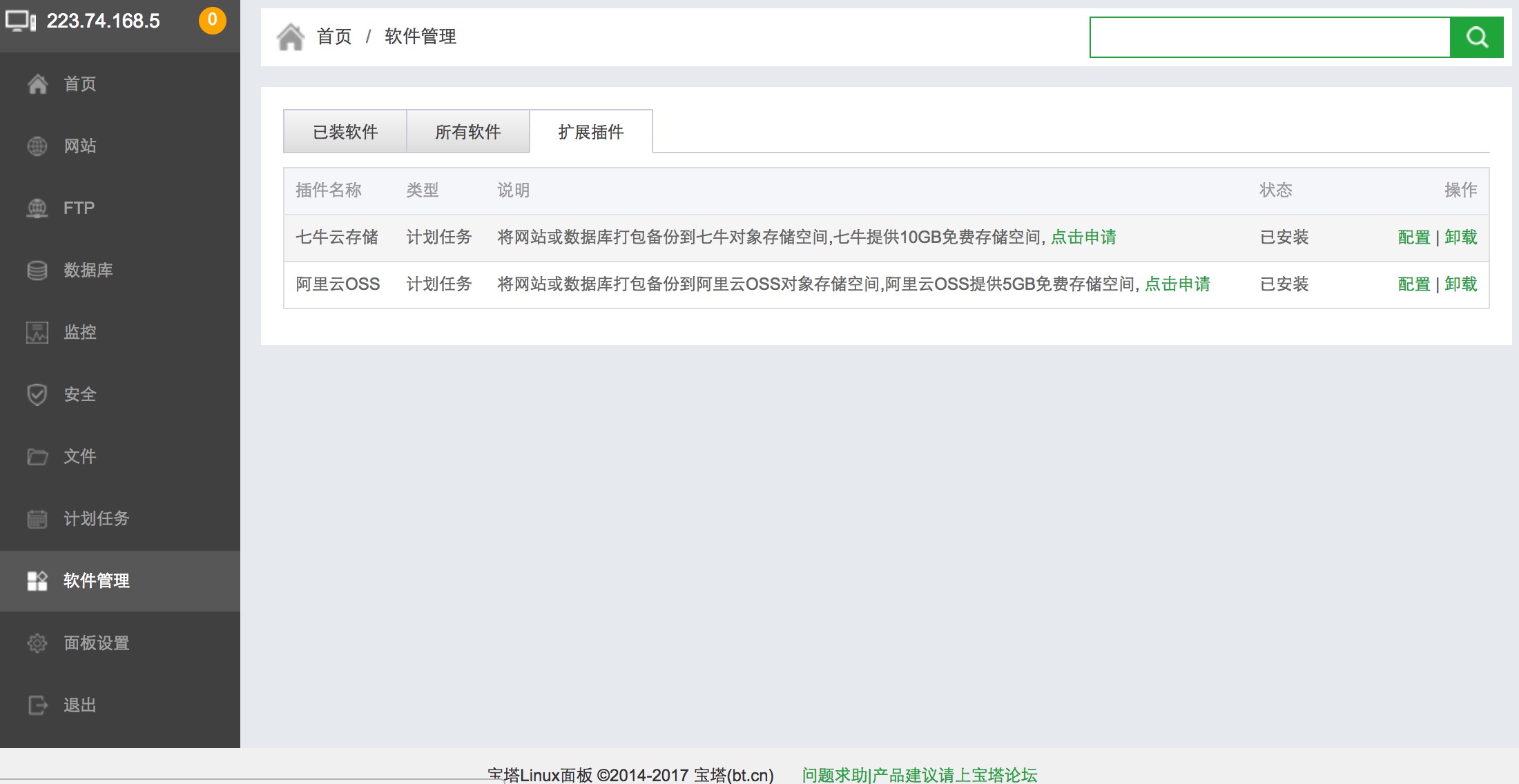Screen dimensions: 1519x784
Task: Click the orange notification badge showing 0
Action: tap(213, 20)
